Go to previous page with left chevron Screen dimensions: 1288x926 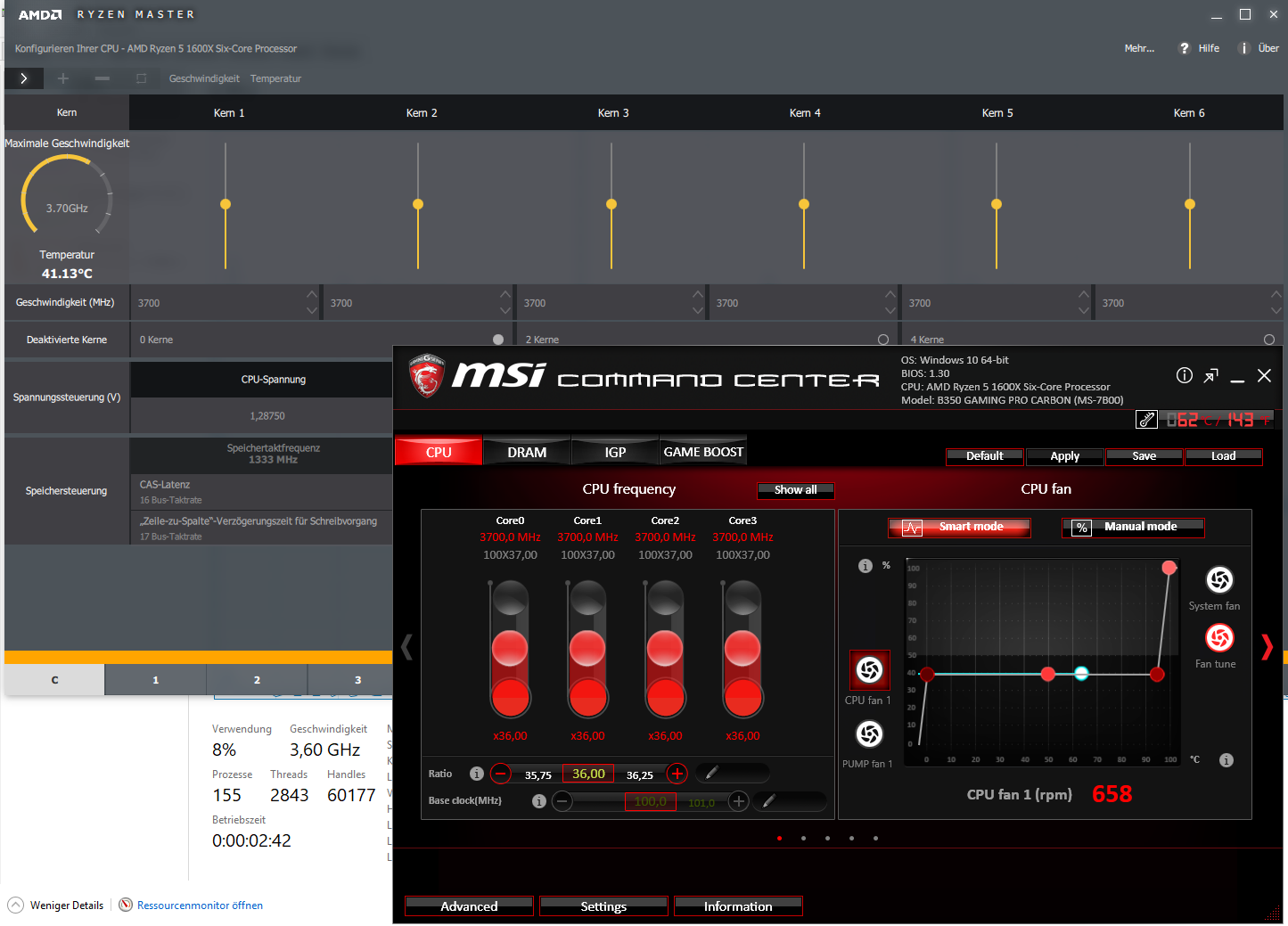pyautogui.click(x=407, y=647)
